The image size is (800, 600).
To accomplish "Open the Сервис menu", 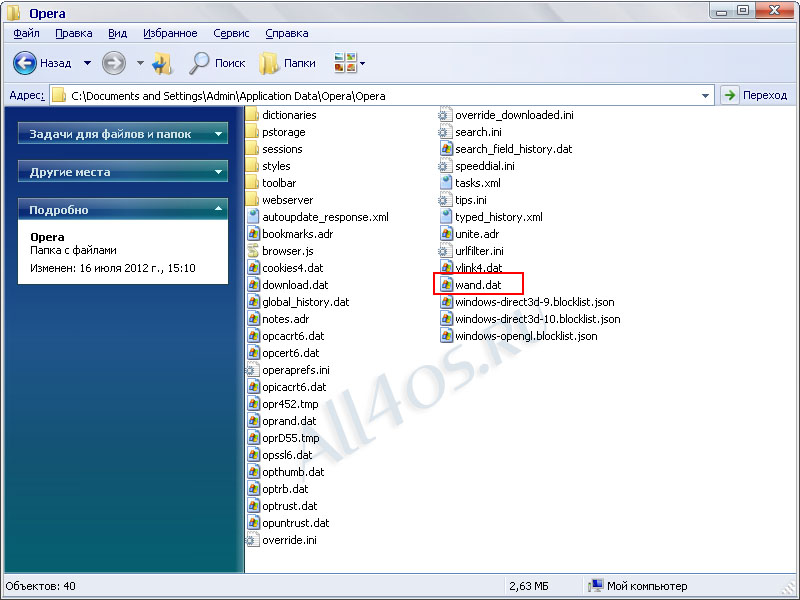I will click(x=231, y=33).
